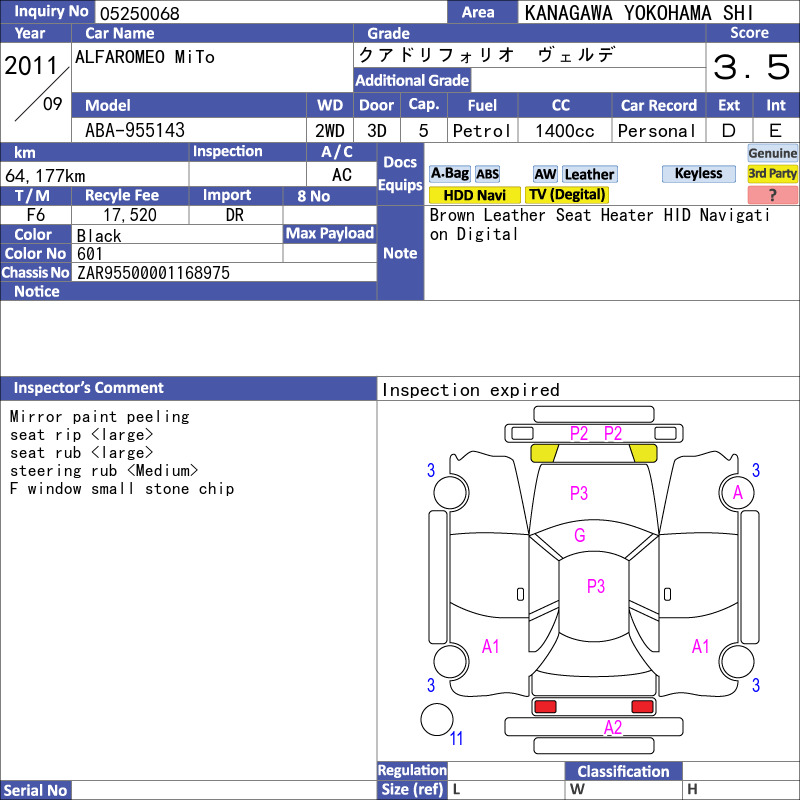Select the AW equipment badge
800x800 pixels.
[x=545, y=174]
